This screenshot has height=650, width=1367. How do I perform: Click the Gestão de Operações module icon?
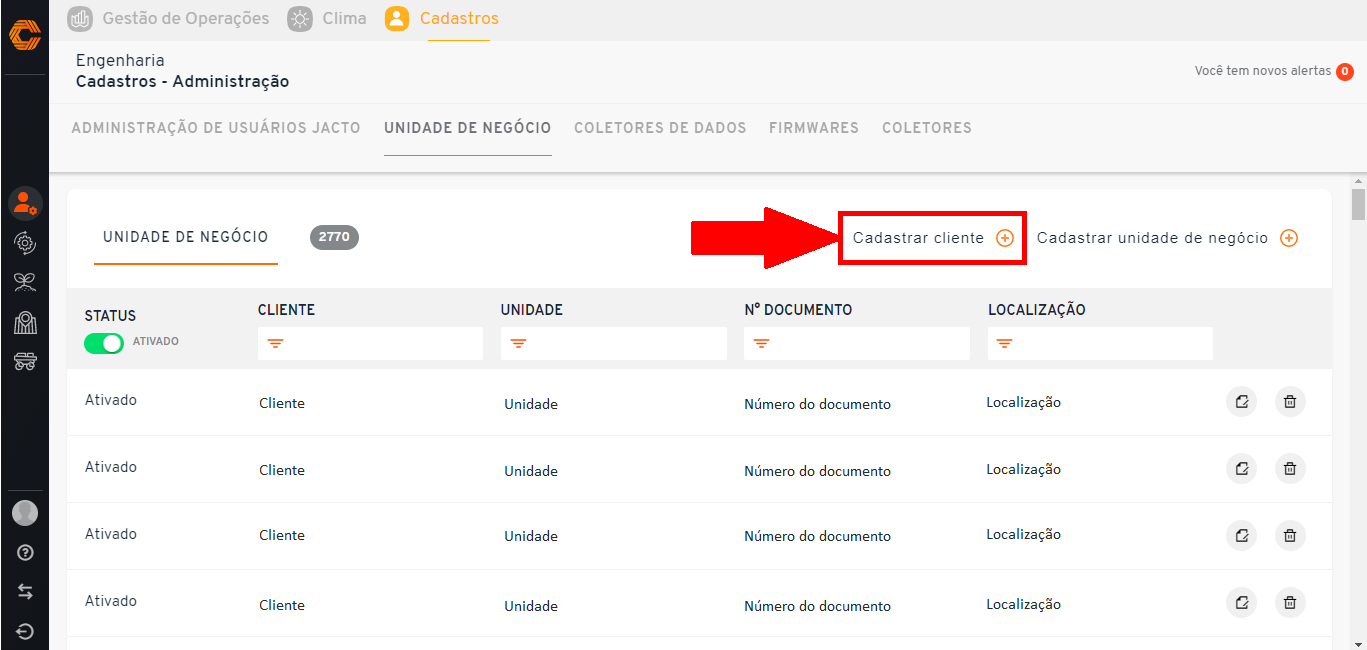coord(80,18)
